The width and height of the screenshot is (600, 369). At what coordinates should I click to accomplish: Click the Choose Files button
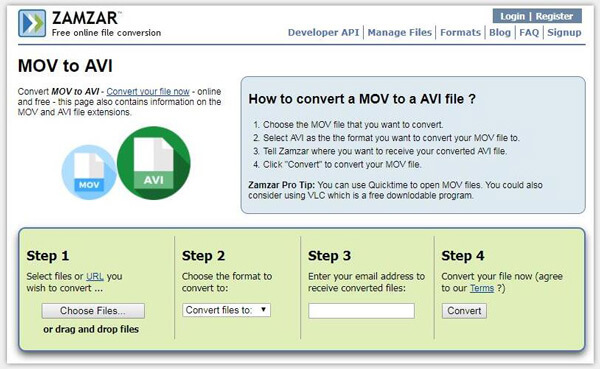(93, 311)
